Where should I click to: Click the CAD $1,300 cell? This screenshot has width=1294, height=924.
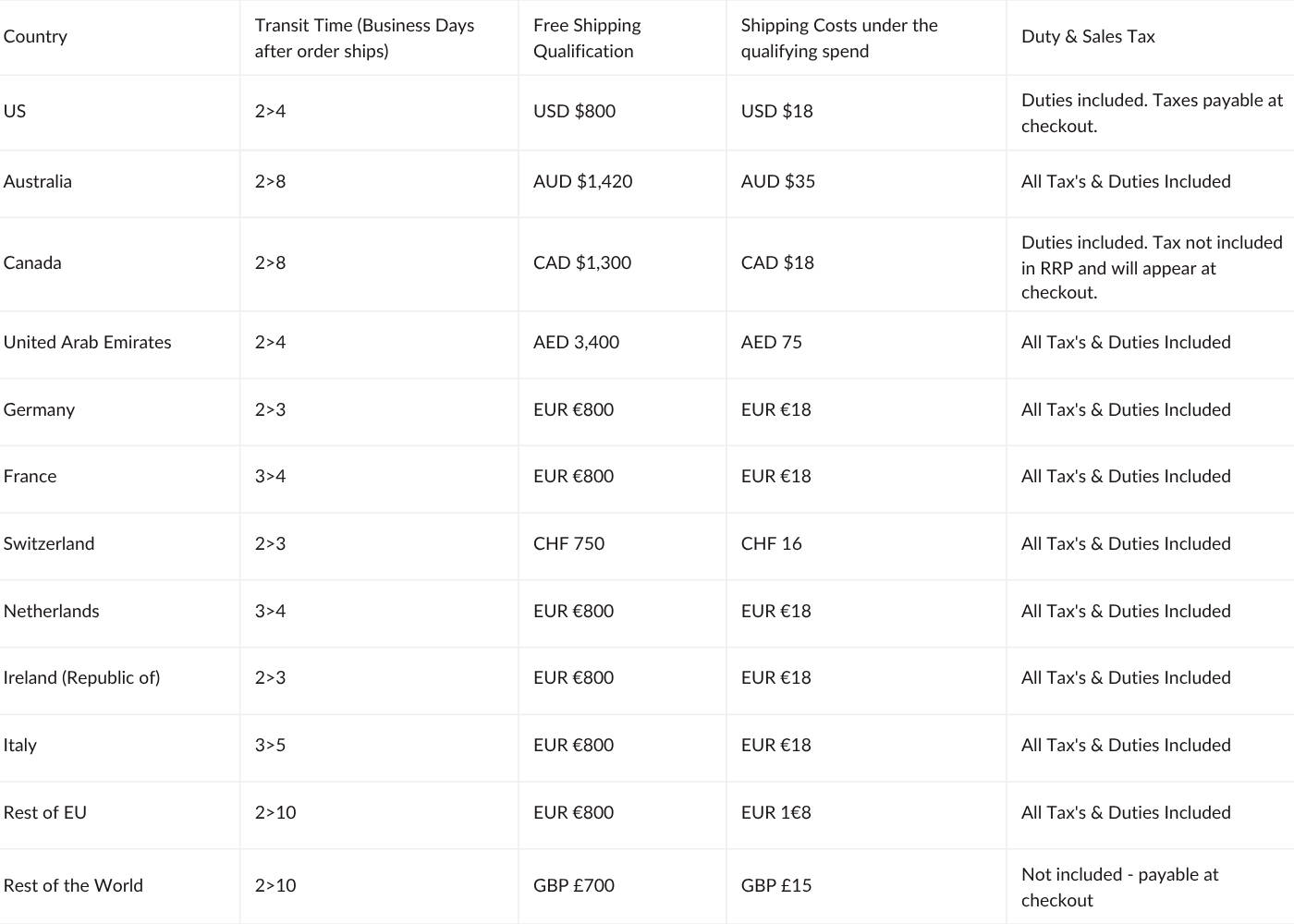(582, 263)
